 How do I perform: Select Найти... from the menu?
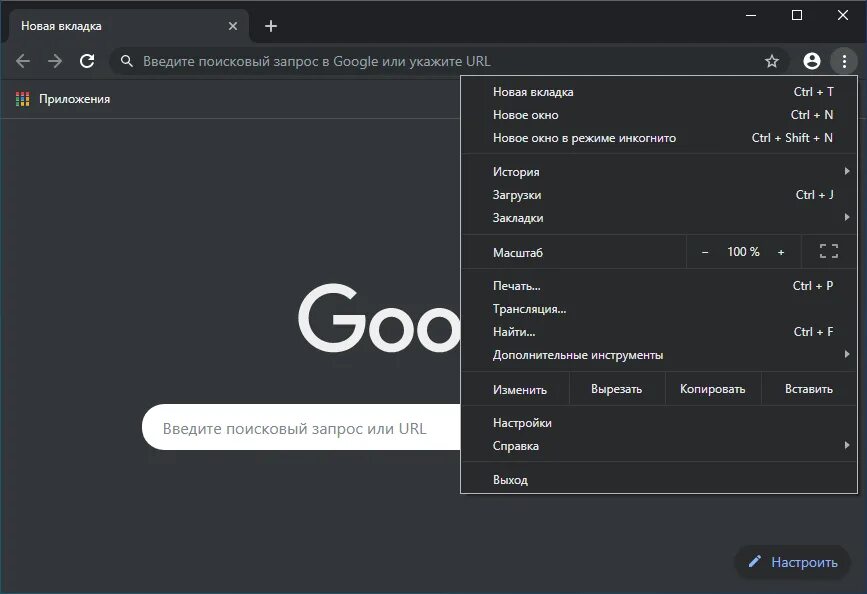(x=659, y=332)
